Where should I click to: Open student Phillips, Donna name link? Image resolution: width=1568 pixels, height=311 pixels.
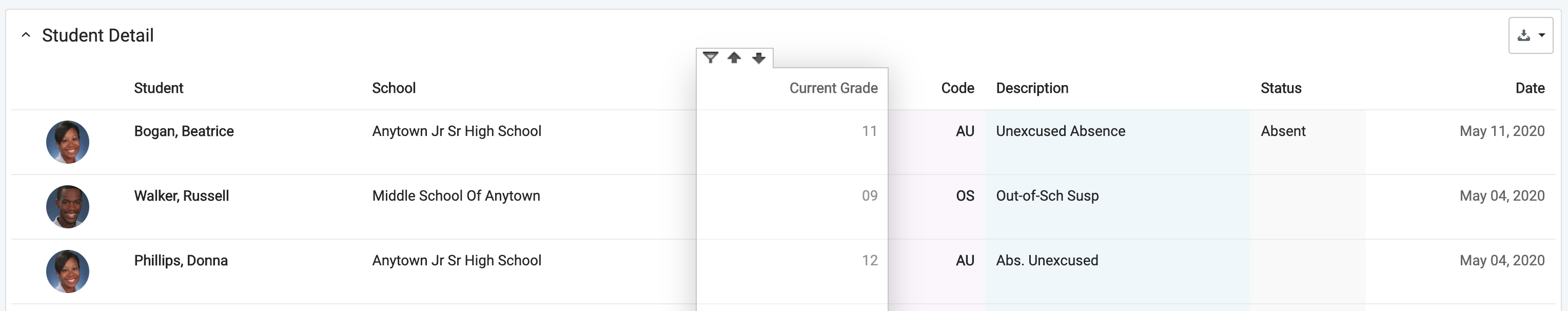tap(181, 261)
